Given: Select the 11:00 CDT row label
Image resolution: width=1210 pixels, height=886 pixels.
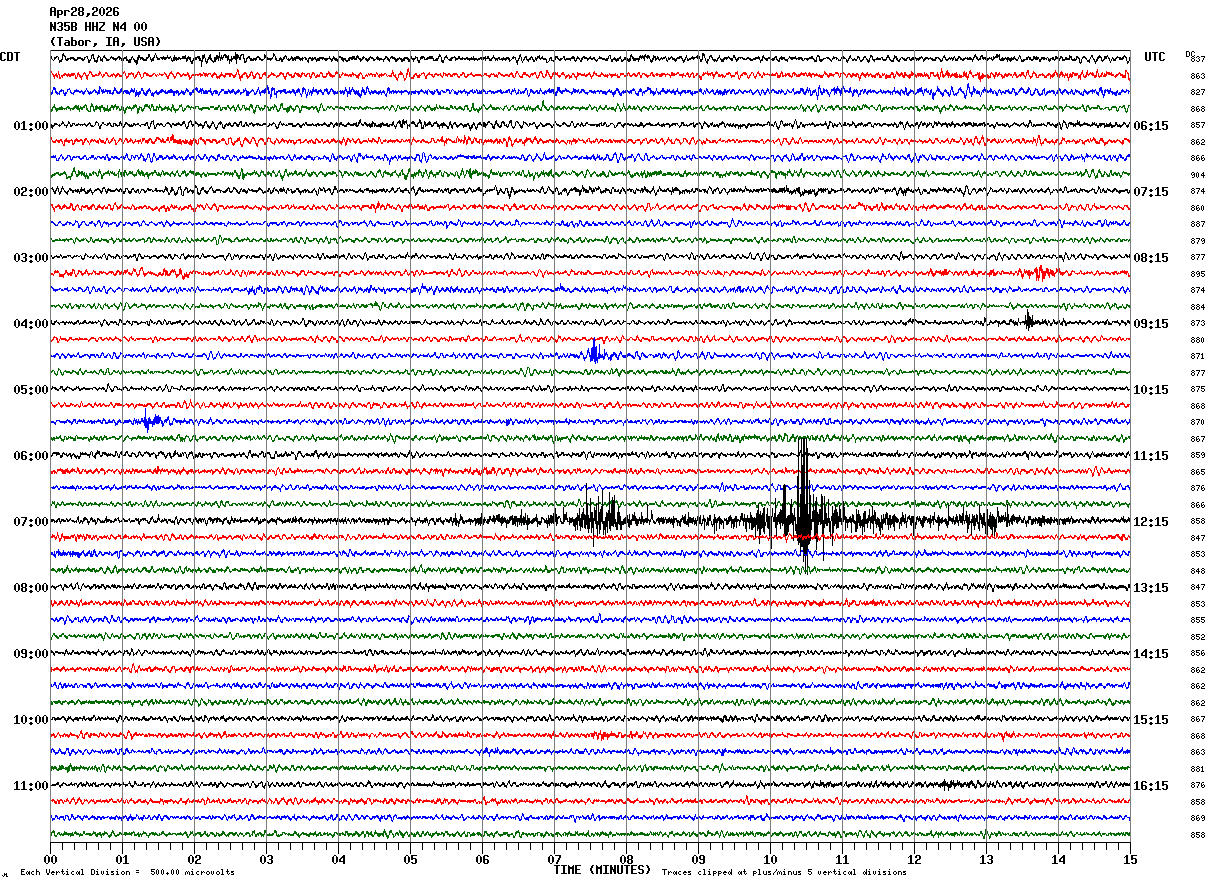Looking at the screenshot, I should point(31,786).
